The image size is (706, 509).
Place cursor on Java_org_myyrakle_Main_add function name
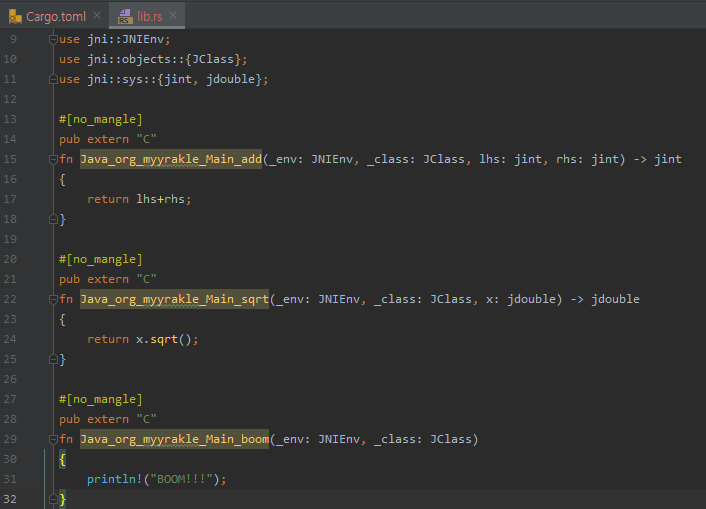click(171, 159)
